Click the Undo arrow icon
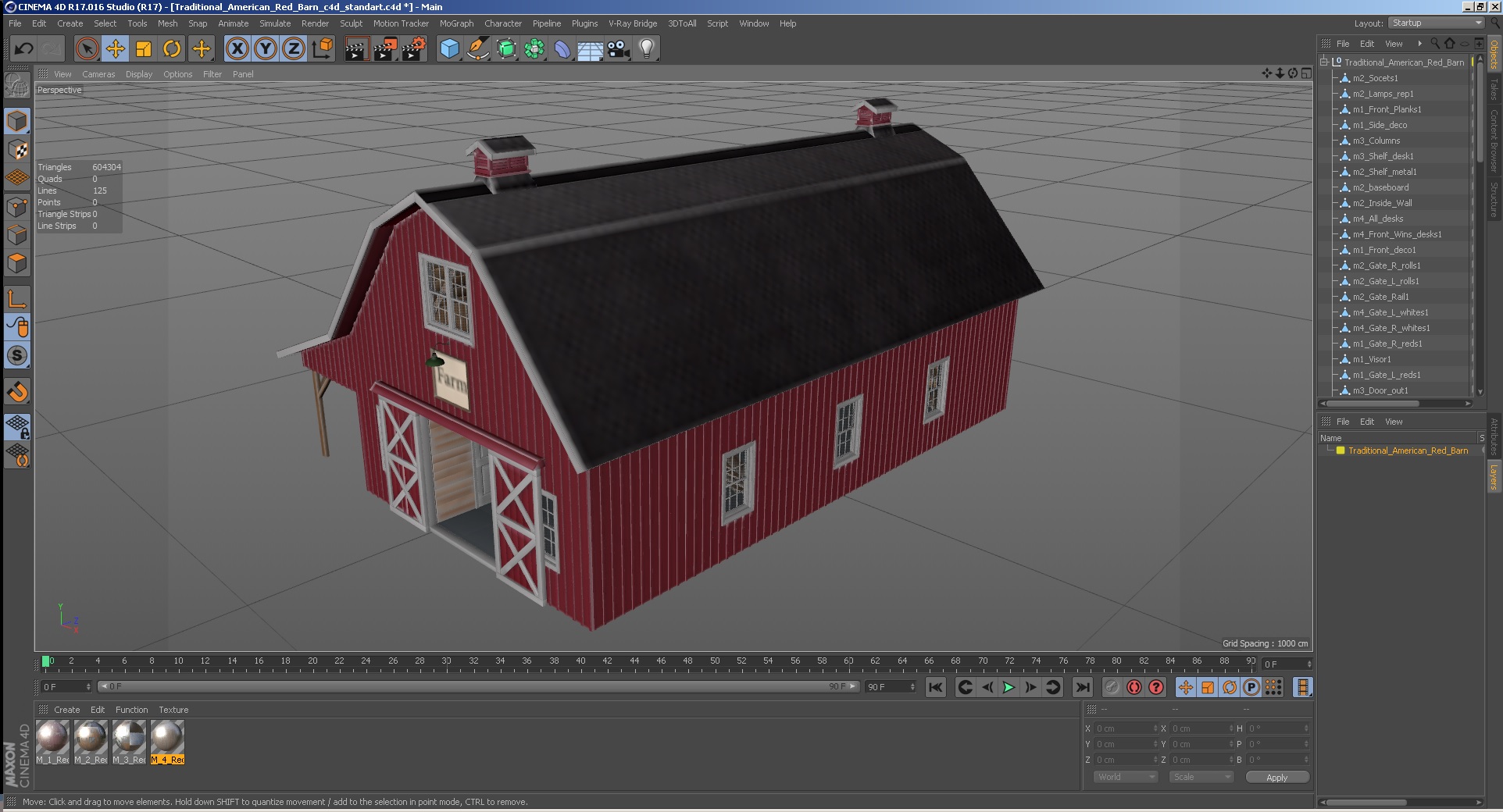The width and height of the screenshot is (1503, 812). pos(23,48)
